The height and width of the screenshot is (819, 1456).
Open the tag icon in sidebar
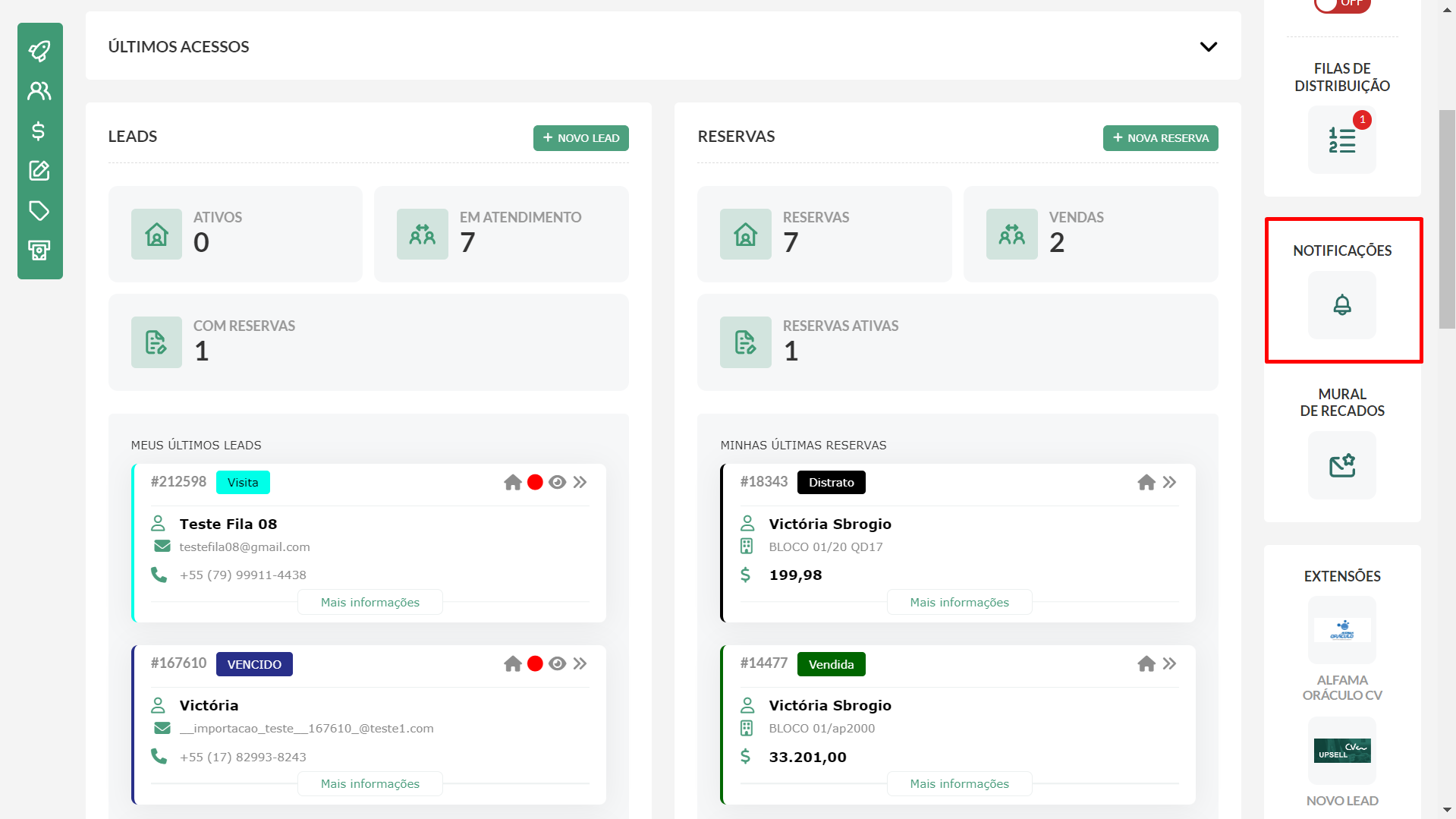pos(39,210)
